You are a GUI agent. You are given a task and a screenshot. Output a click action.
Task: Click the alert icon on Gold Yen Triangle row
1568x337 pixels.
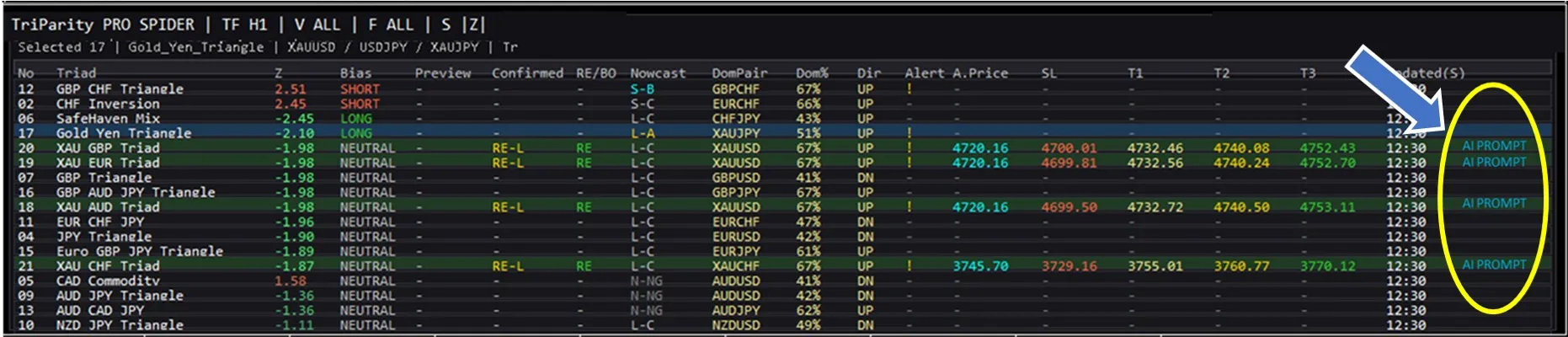(x=909, y=133)
